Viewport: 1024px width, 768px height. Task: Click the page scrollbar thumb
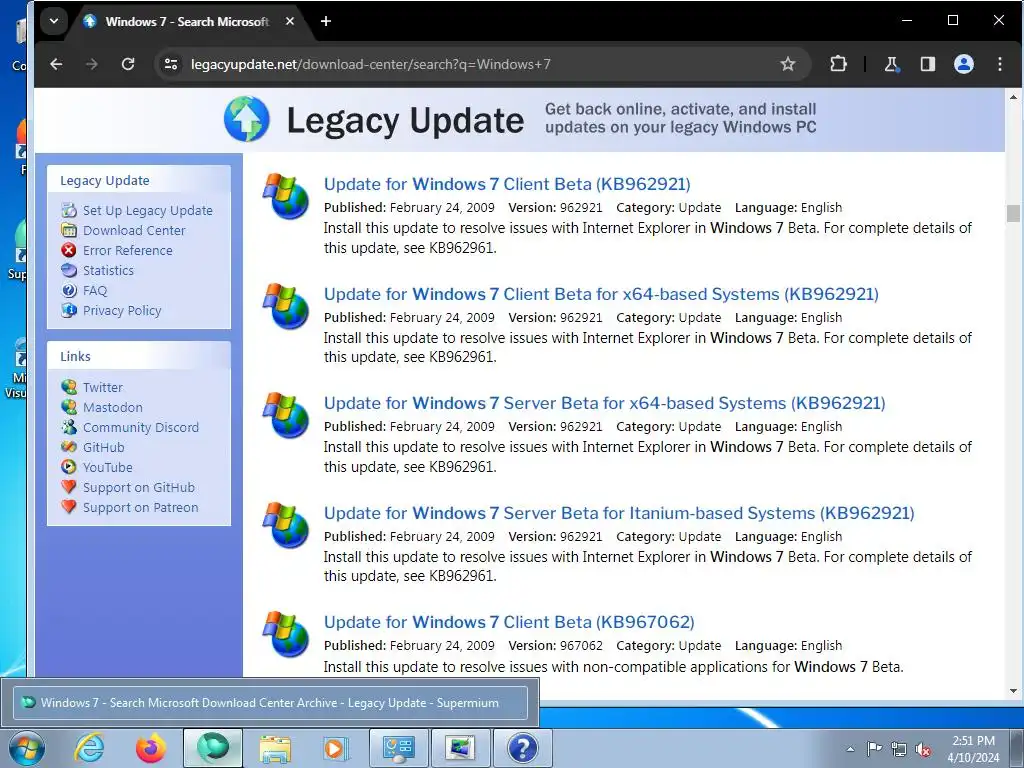point(1014,213)
